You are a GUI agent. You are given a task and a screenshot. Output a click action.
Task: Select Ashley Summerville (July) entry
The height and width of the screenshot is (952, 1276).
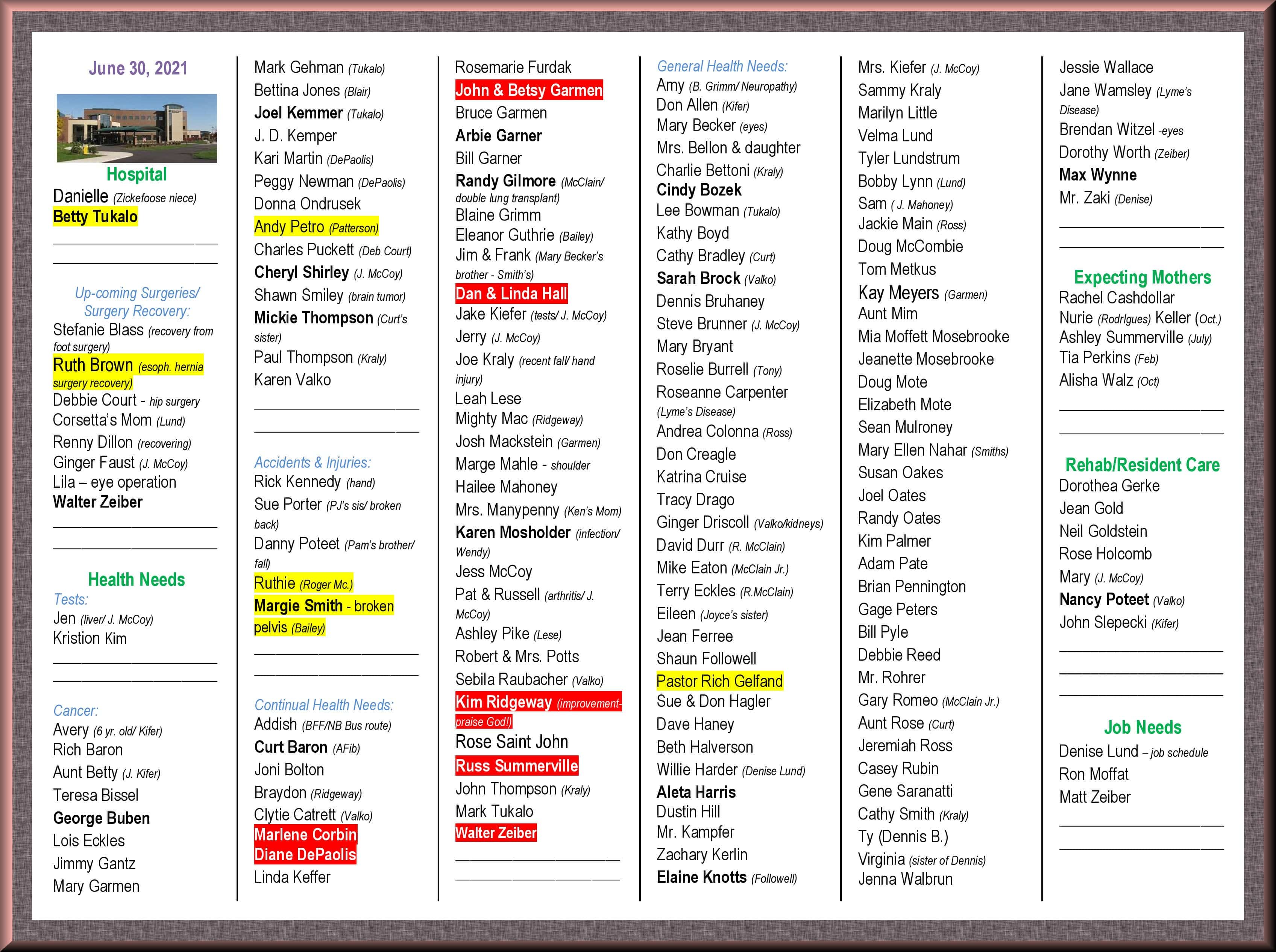point(1135,338)
